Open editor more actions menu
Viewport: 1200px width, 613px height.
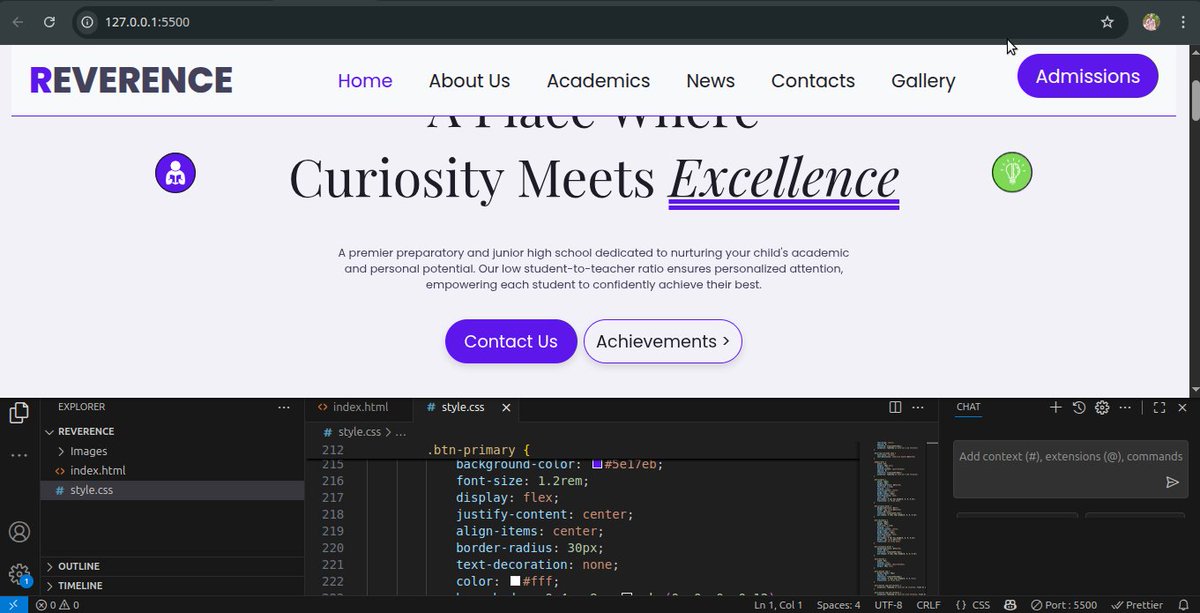click(x=918, y=407)
